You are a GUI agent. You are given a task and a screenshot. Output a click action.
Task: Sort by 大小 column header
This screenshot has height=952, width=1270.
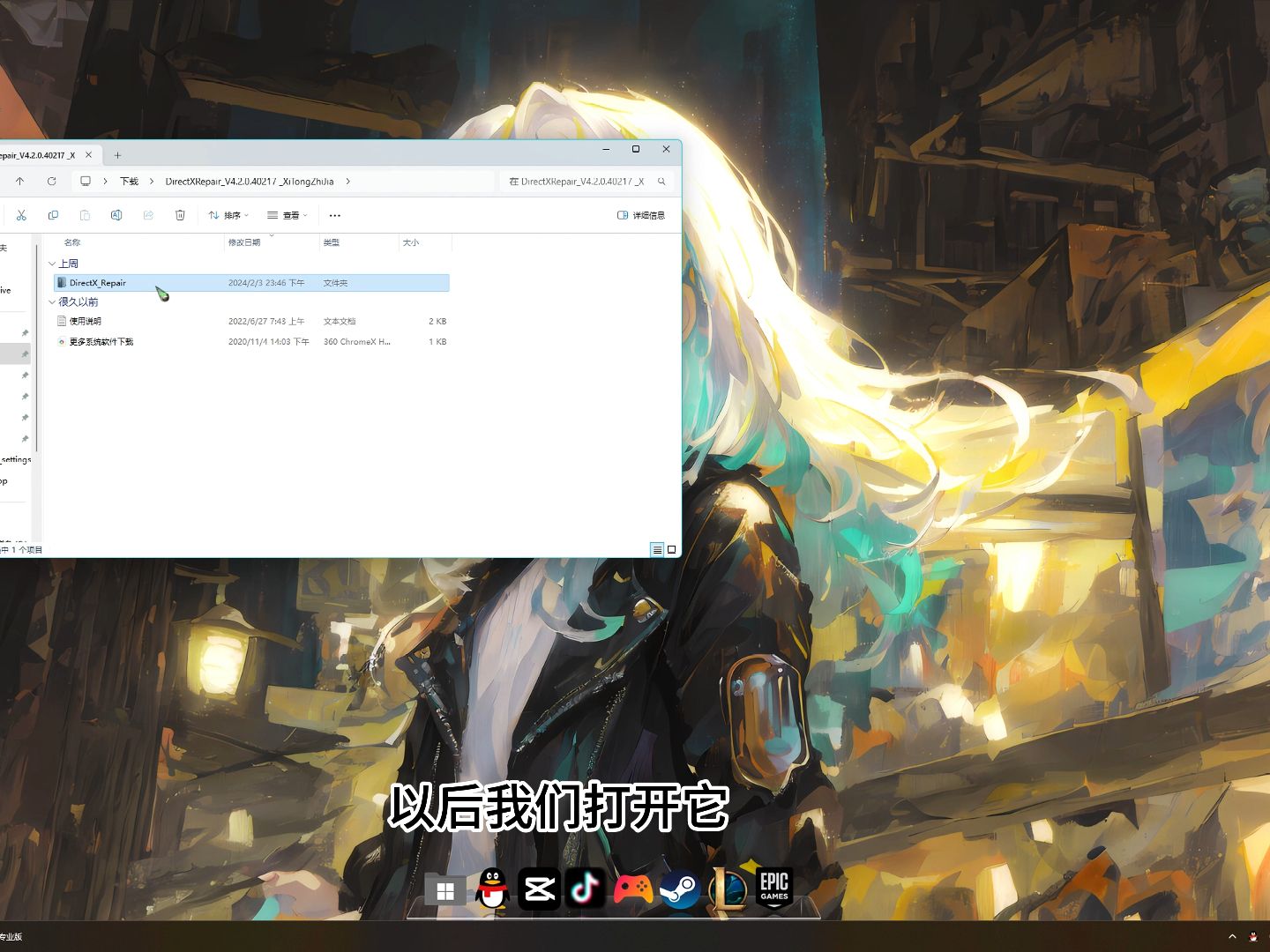[x=411, y=242]
